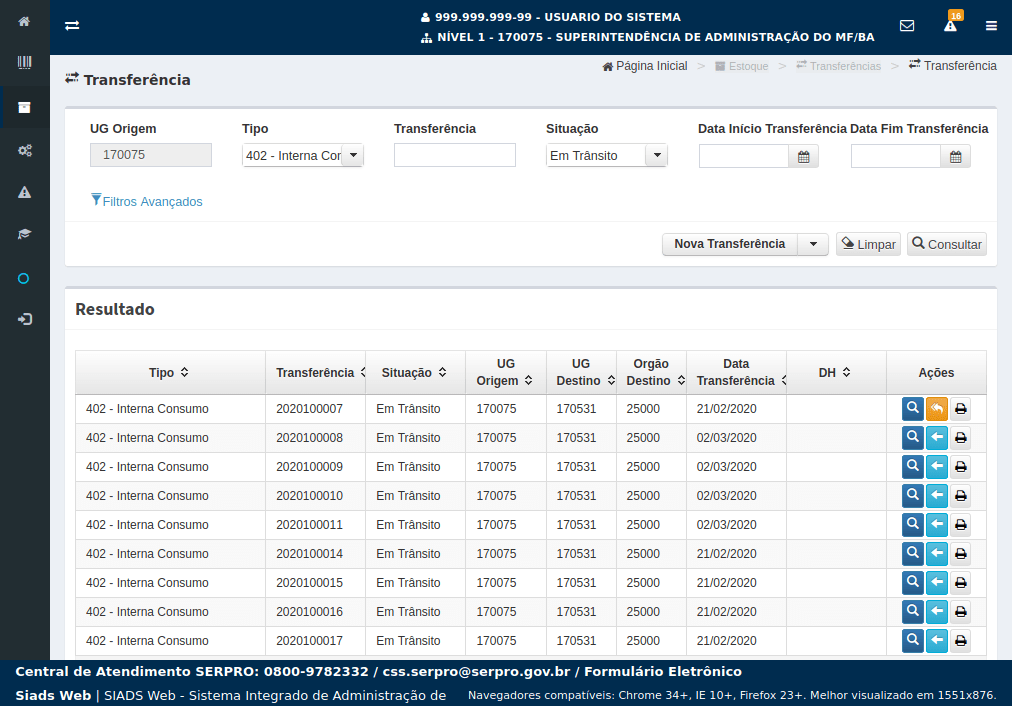Open the mail envelope icon
Viewport: 1012px width, 706px height.
pyautogui.click(x=907, y=26)
